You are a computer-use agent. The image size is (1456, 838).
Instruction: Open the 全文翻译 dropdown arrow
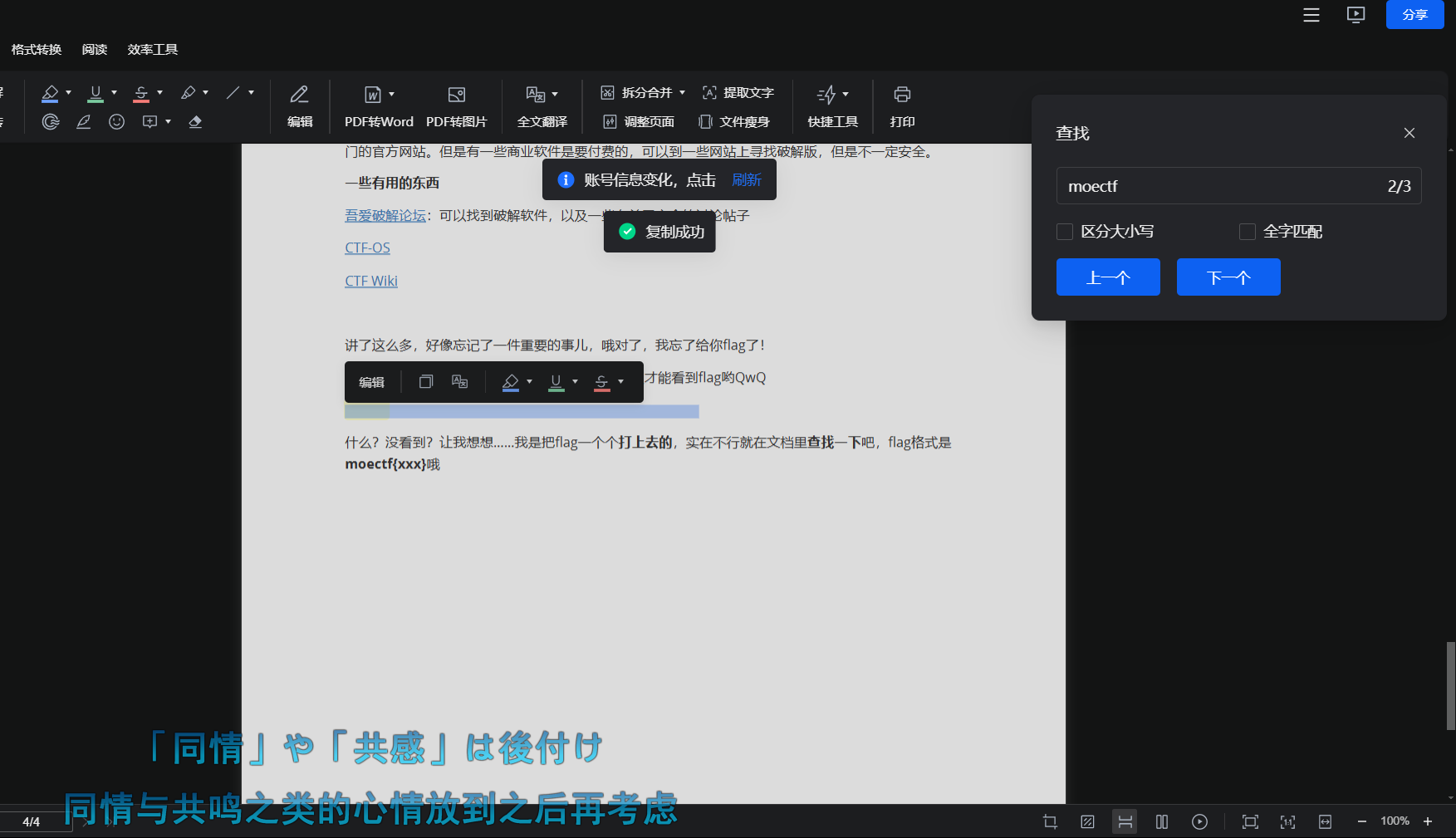click(x=557, y=93)
